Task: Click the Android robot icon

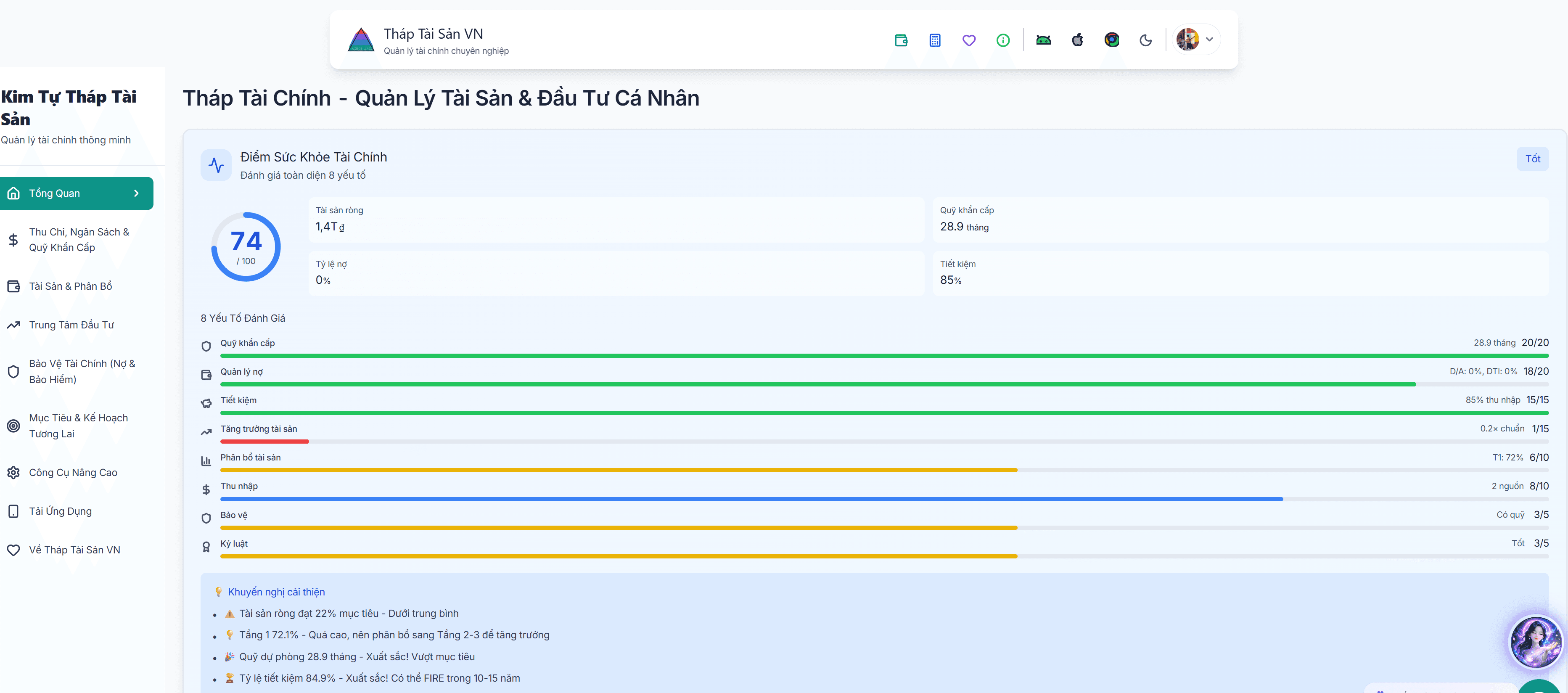Action: point(1043,40)
